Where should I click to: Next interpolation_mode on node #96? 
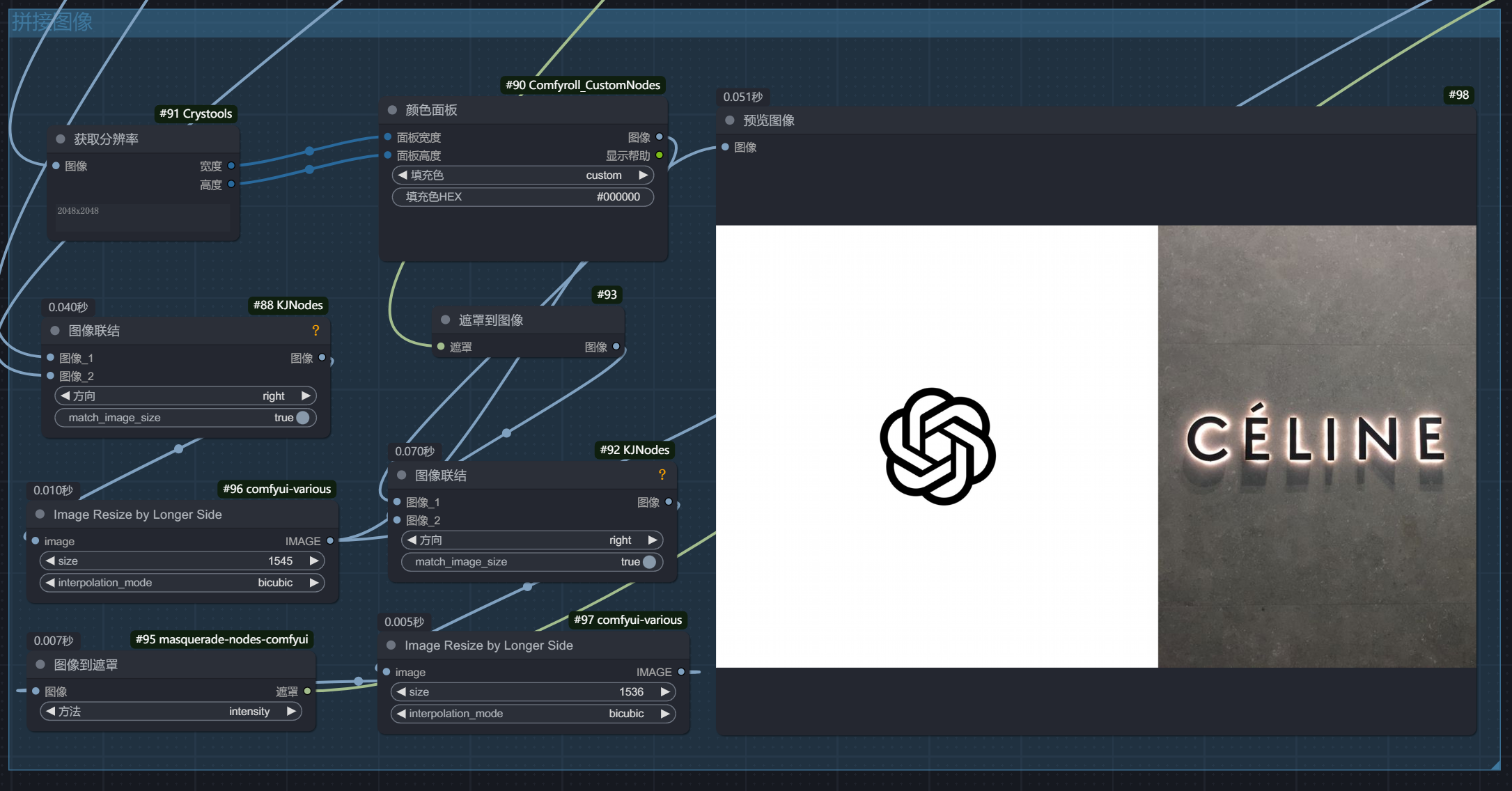(x=314, y=583)
